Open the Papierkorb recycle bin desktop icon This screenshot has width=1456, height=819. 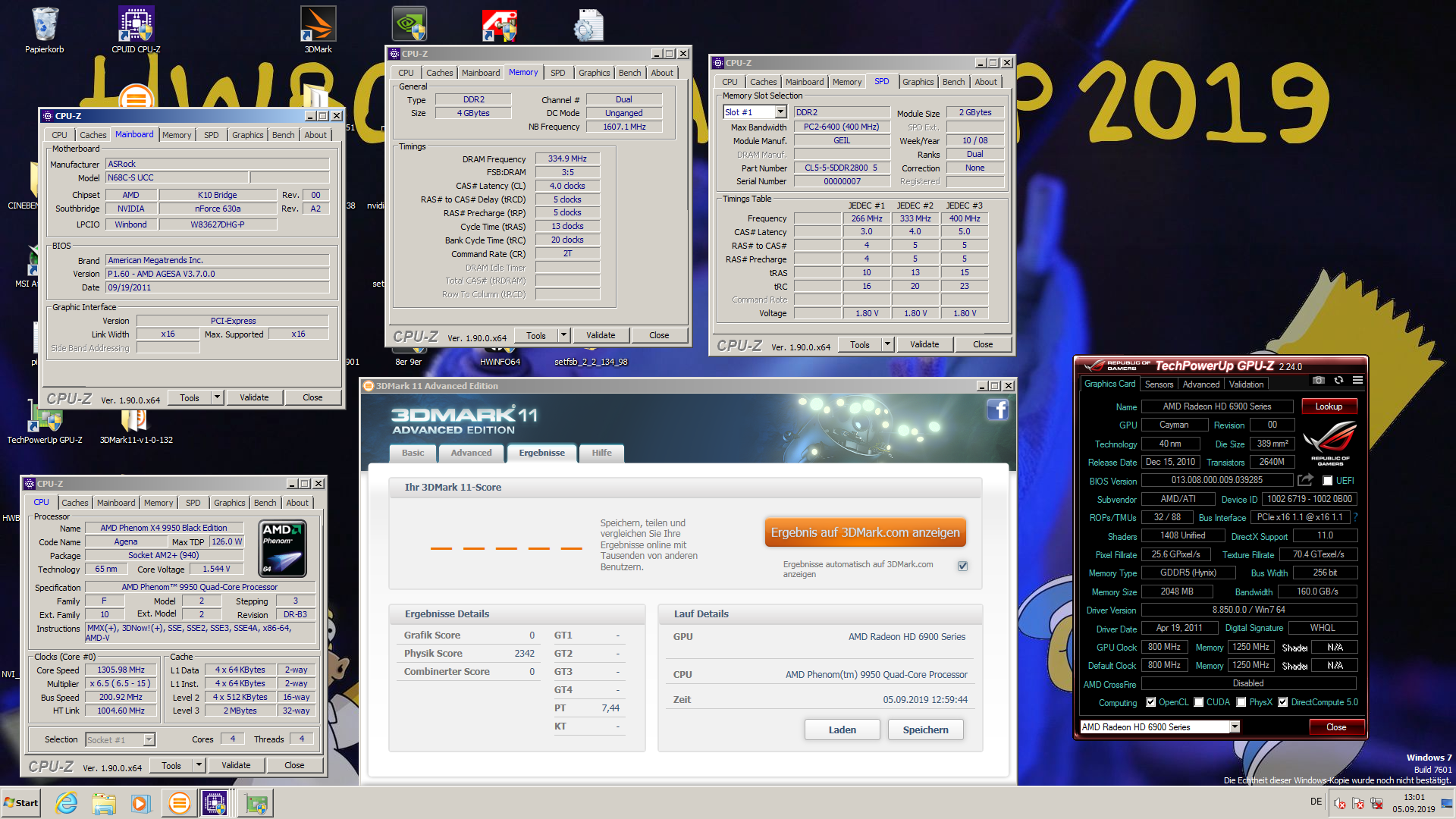(45, 30)
